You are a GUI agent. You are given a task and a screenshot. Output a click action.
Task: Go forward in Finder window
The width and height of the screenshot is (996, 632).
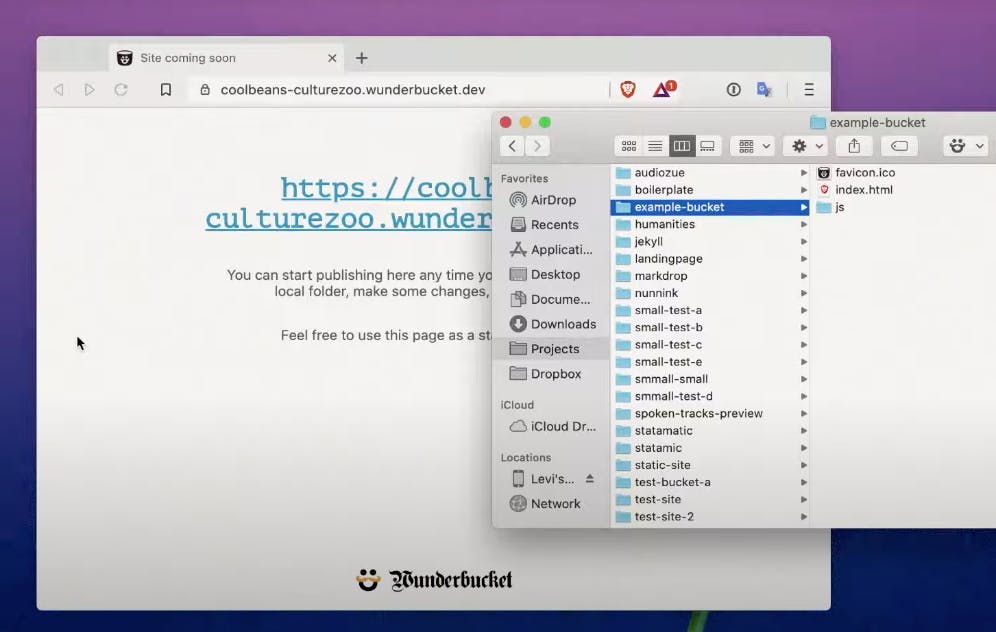(x=537, y=146)
